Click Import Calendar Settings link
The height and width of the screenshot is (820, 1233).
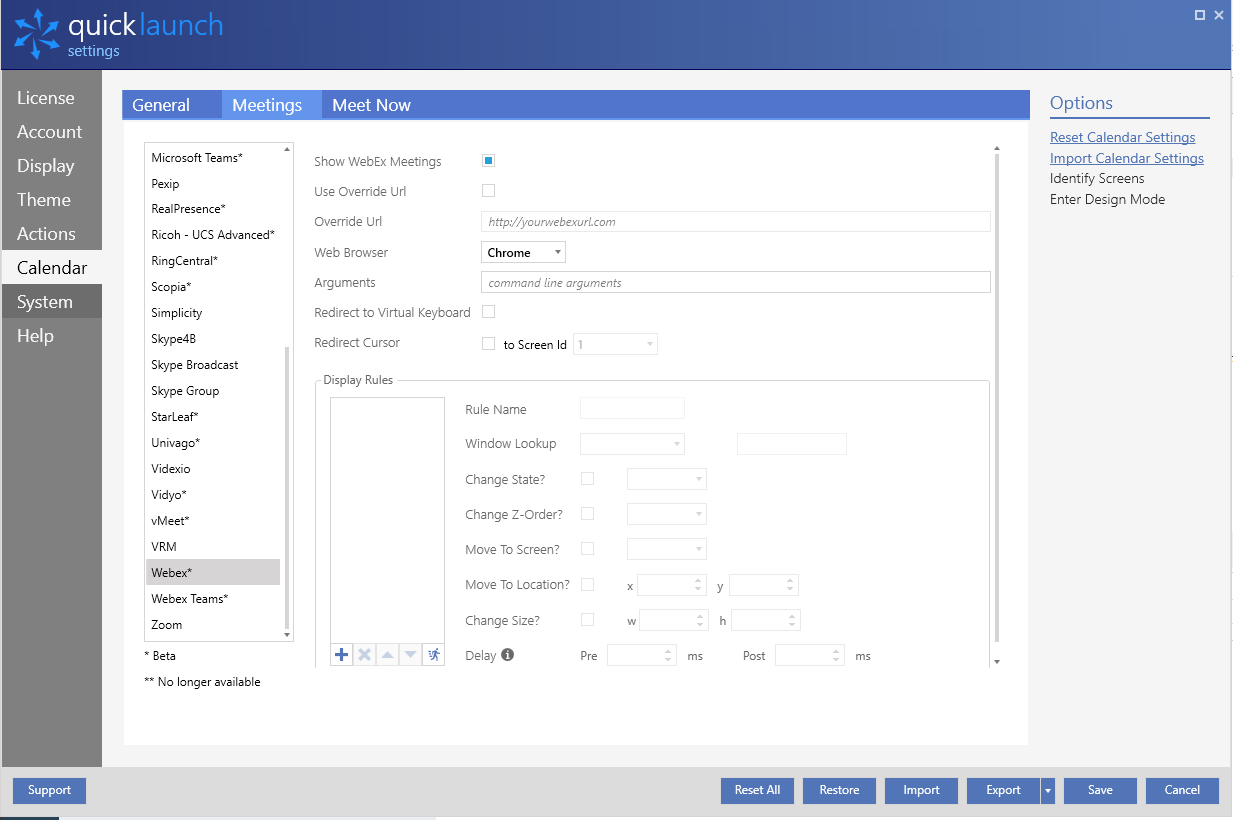point(1127,158)
